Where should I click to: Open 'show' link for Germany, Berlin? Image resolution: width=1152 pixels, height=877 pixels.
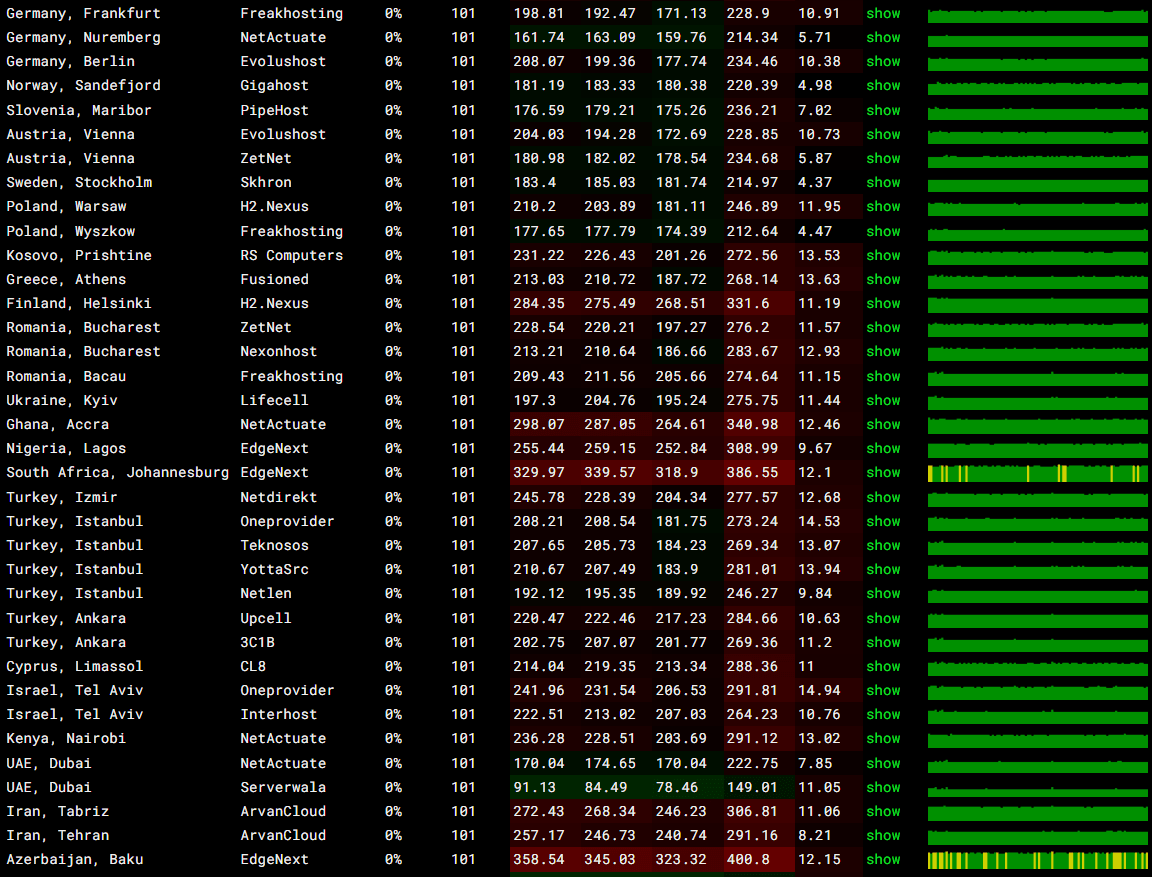pyautogui.click(x=883, y=62)
